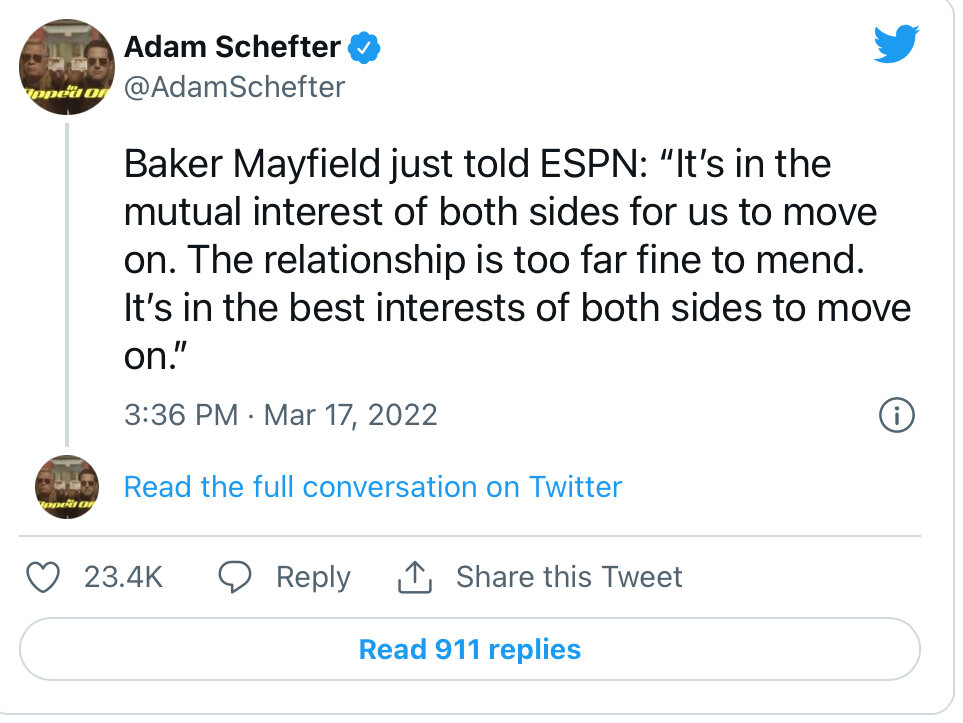This screenshot has height=723, width=963.
Task: Click the small avatar beside full conversation link
Action: [x=67, y=487]
